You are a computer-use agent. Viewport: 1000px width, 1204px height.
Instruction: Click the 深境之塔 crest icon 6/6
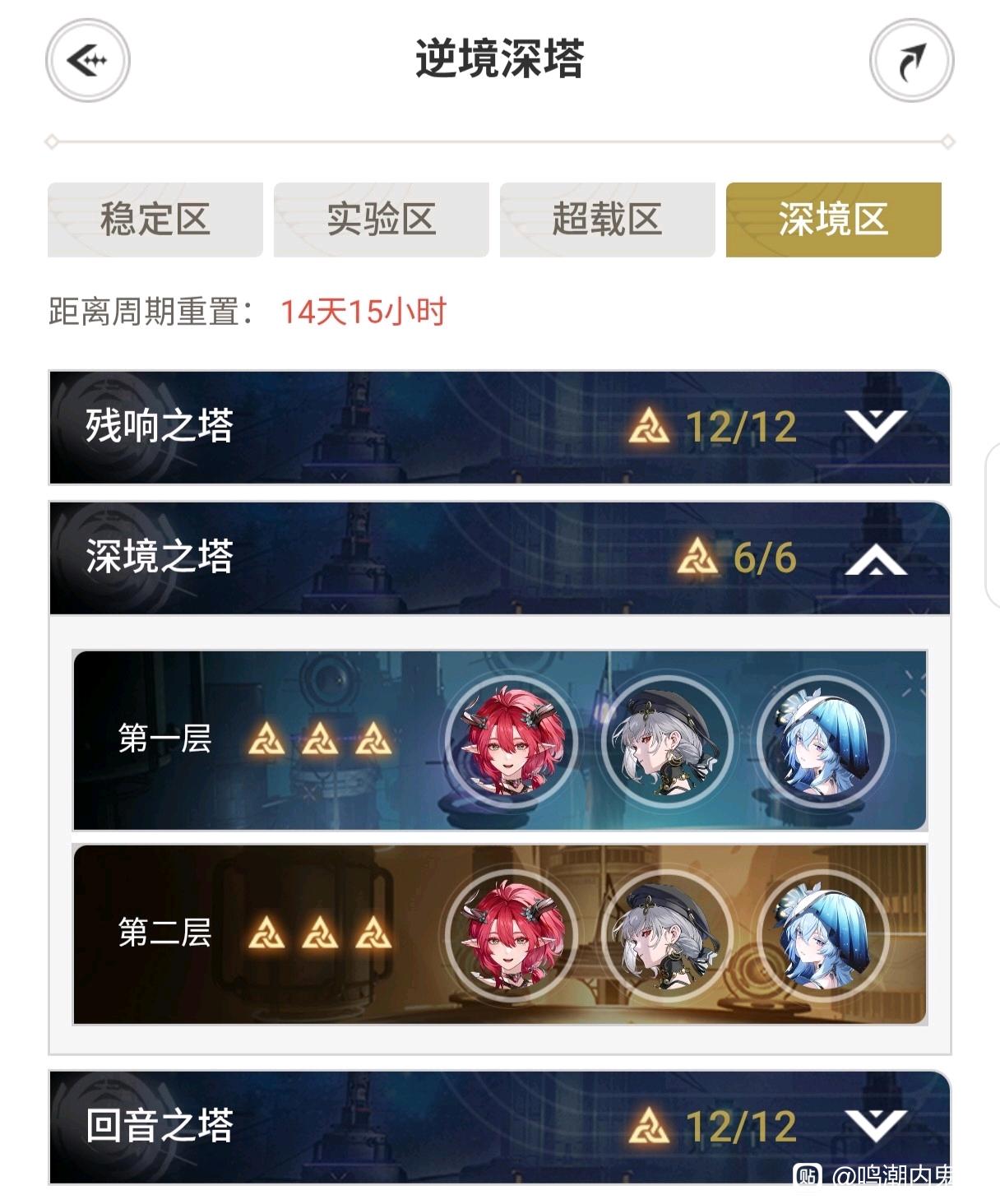tap(697, 557)
